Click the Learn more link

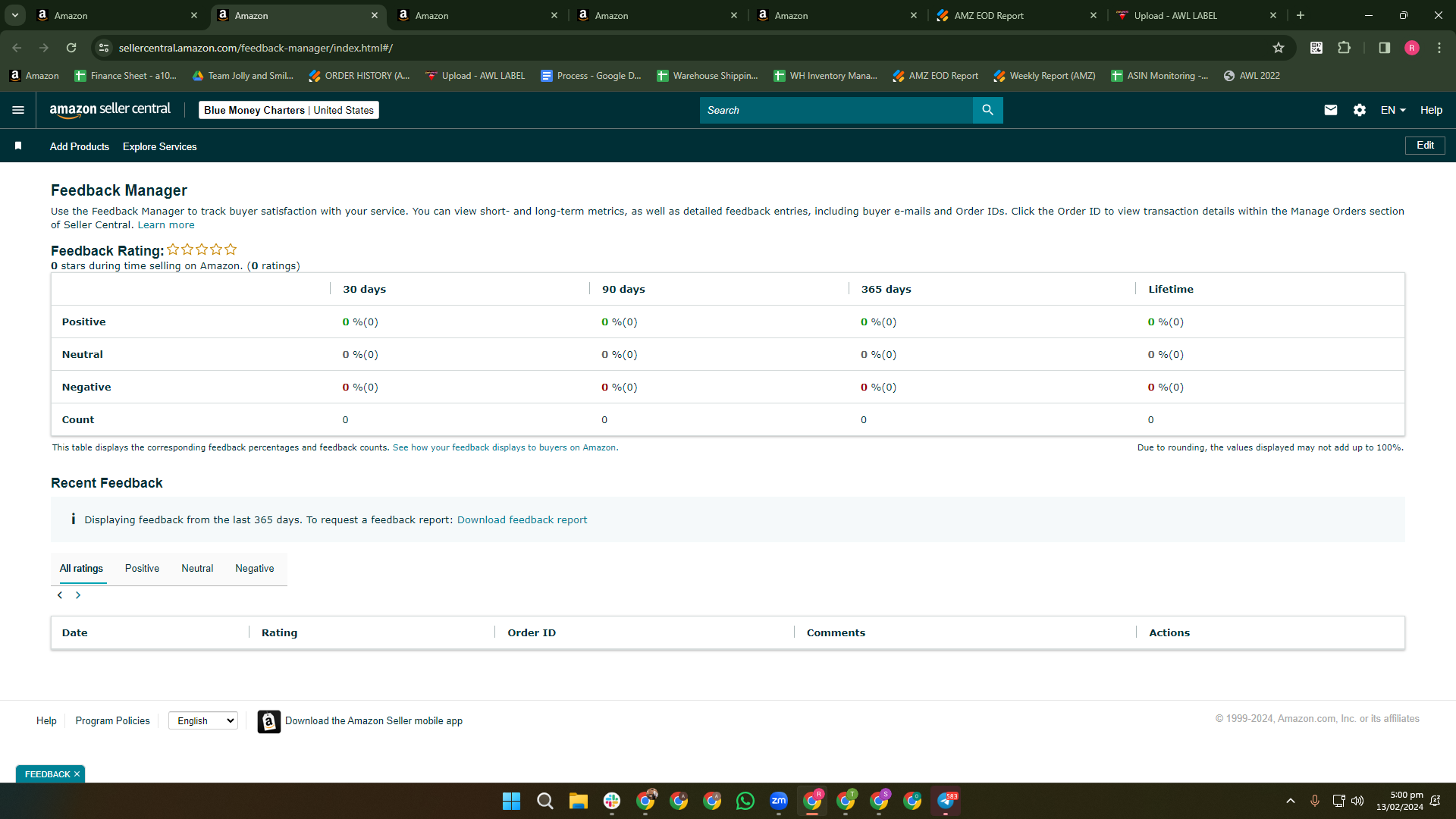coord(166,225)
